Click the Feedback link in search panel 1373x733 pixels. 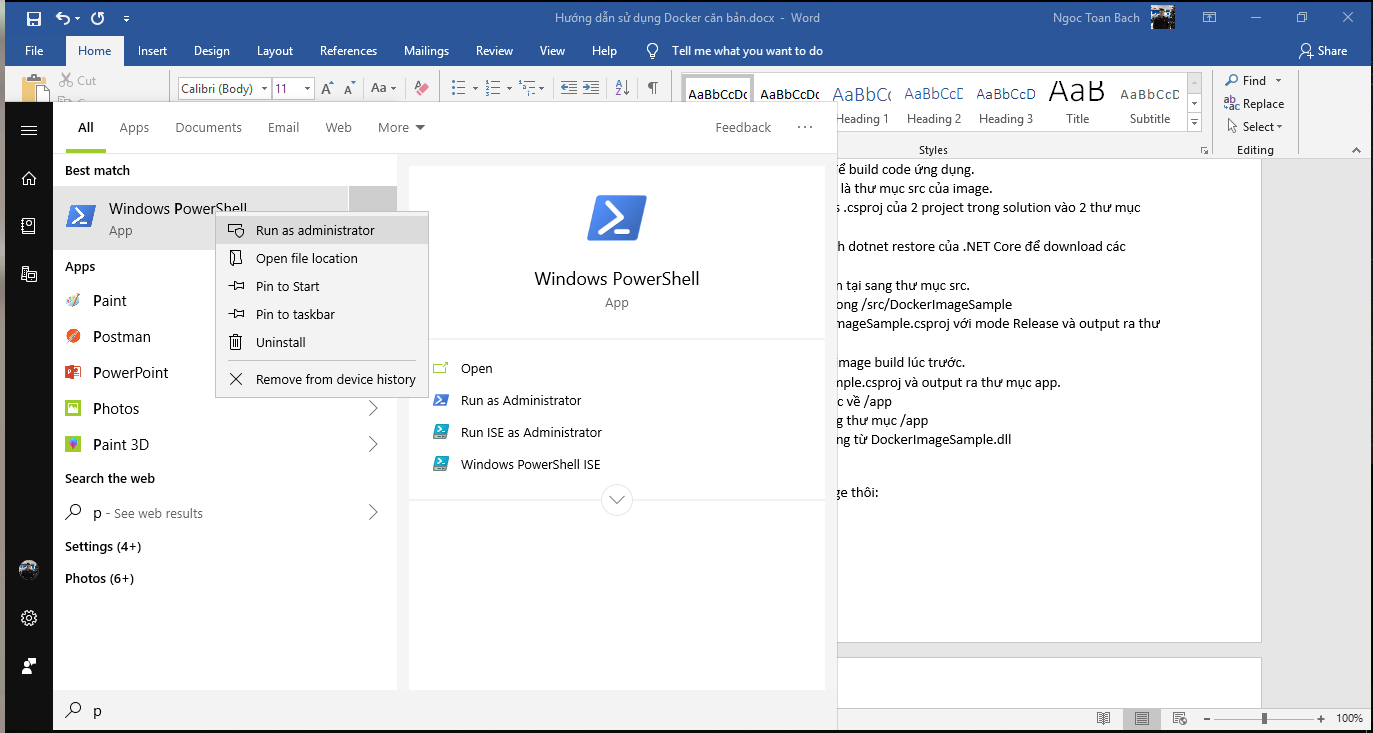point(743,127)
